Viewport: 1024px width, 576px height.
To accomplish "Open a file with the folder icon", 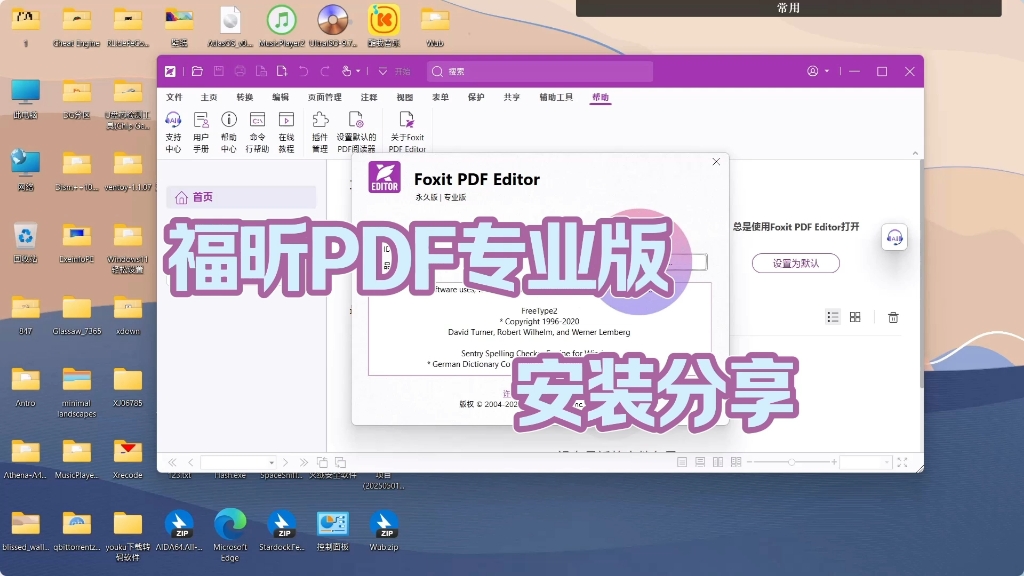I will click(197, 71).
